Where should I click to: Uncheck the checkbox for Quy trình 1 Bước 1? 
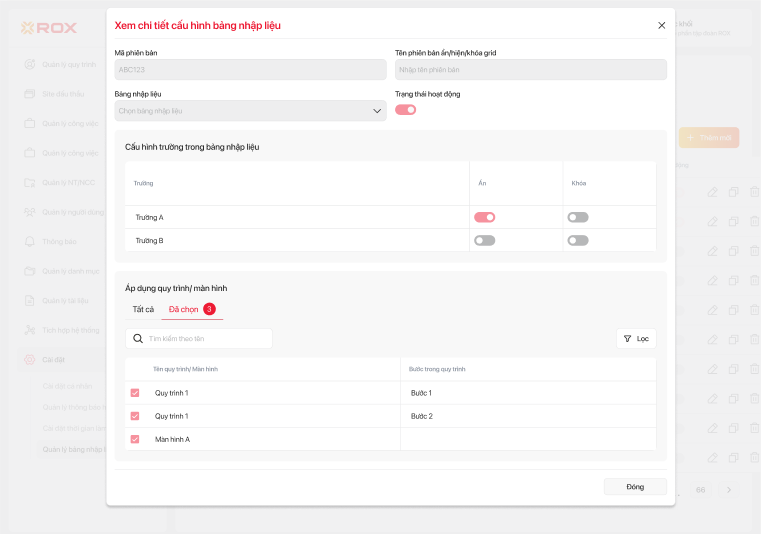tap(135, 393)
